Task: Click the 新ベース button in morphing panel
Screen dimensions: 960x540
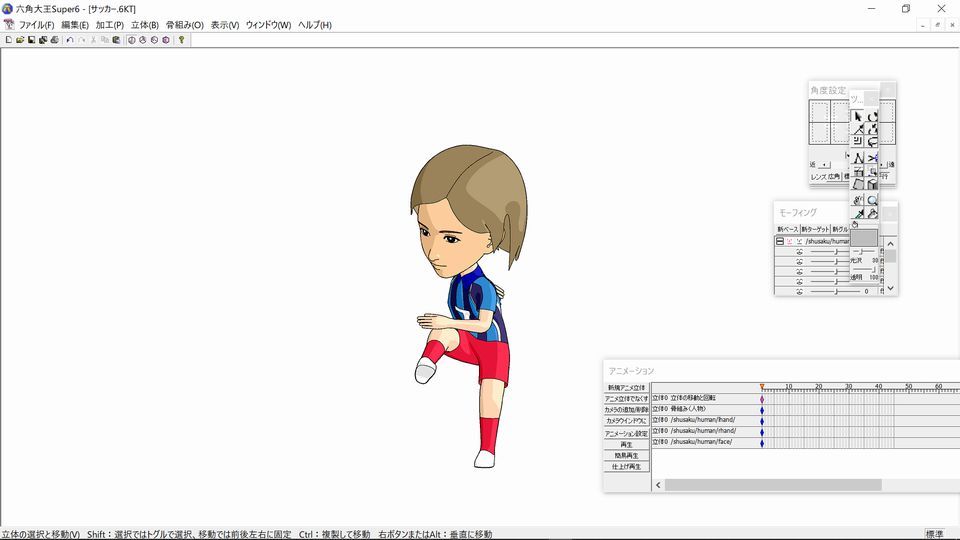Action: [788, 230]
